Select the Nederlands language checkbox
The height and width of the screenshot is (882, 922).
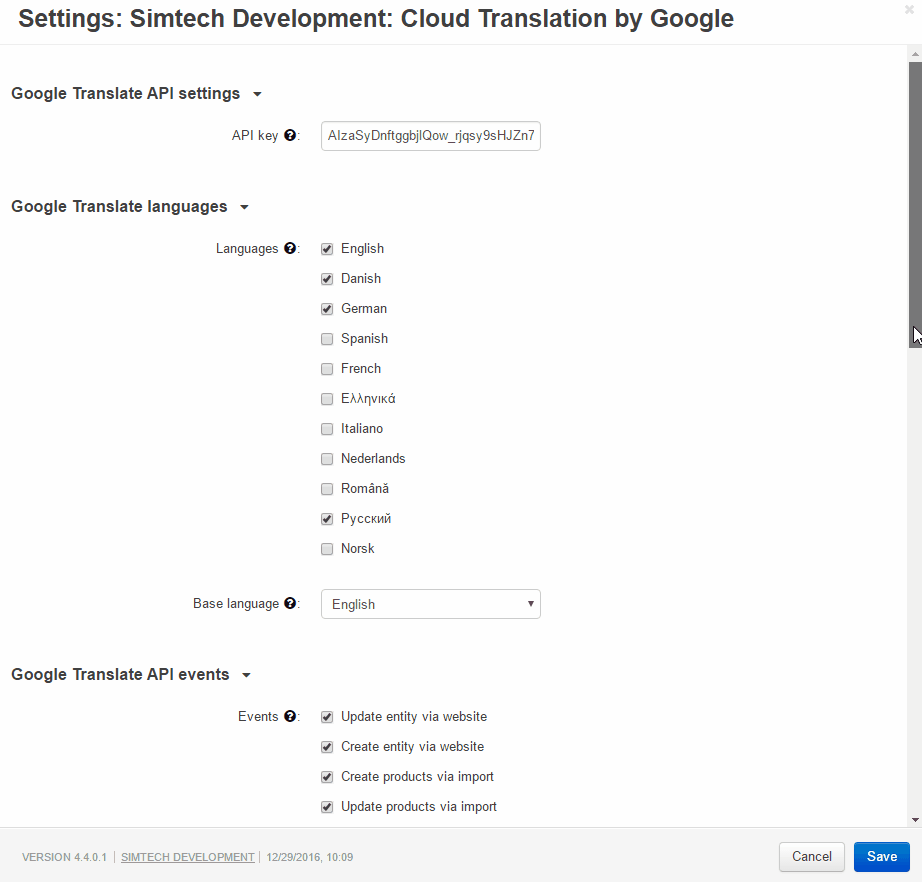click(327, 459)
